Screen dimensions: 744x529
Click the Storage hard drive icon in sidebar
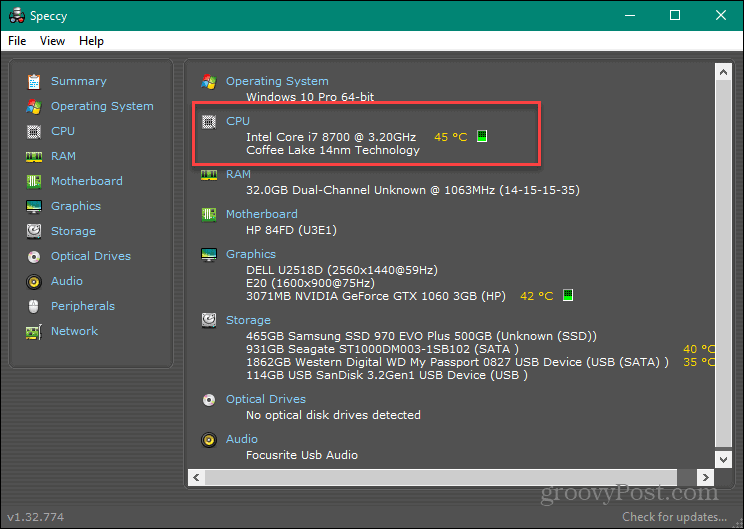point(34,231)
